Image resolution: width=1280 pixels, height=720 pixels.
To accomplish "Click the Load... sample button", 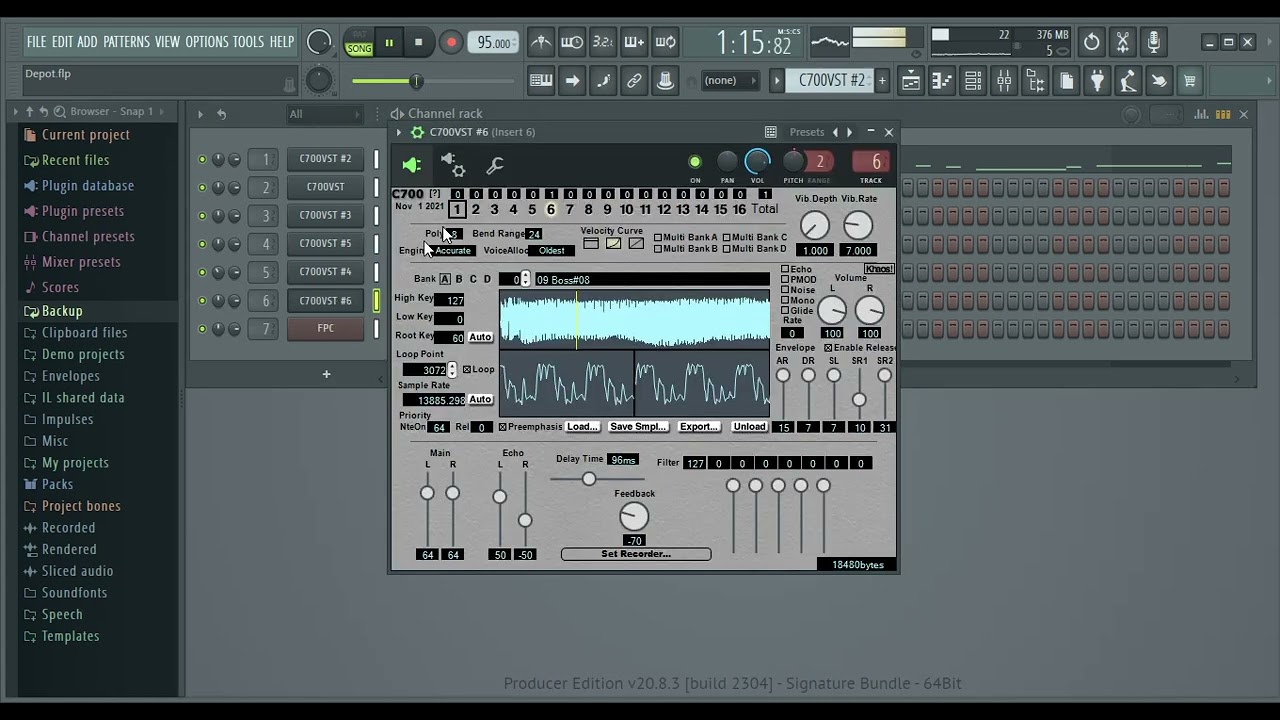I will click(582, 427).
